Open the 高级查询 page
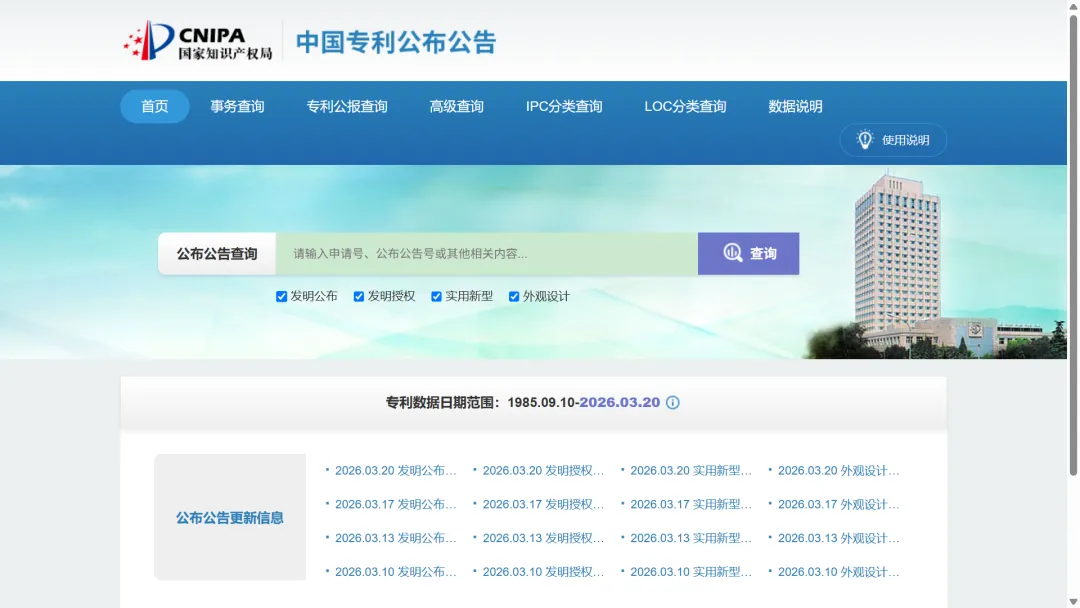The image size is (1080, 608). (456, 106)
